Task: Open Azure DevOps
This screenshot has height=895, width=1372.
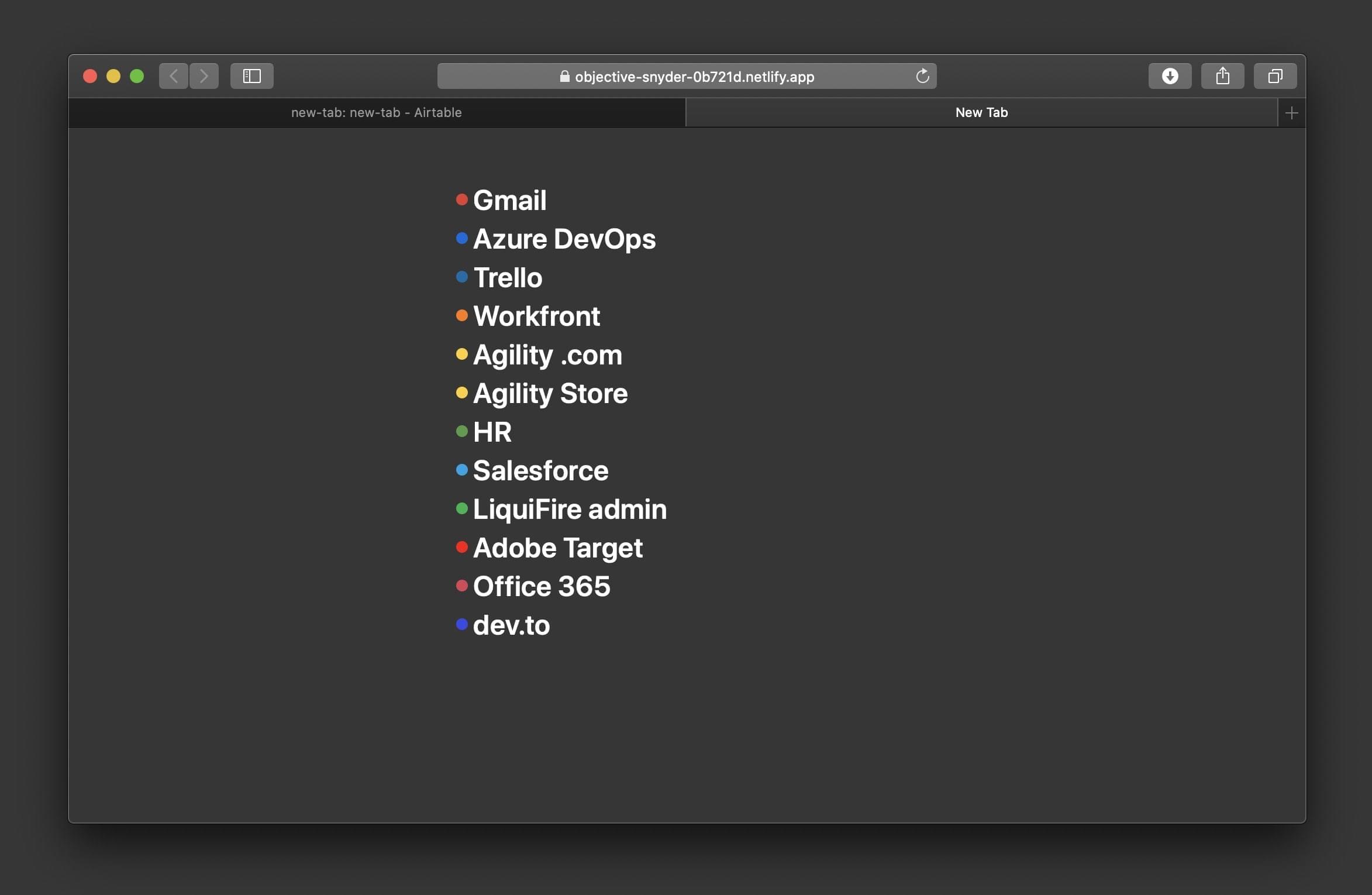Action: (x=564, y=239)
